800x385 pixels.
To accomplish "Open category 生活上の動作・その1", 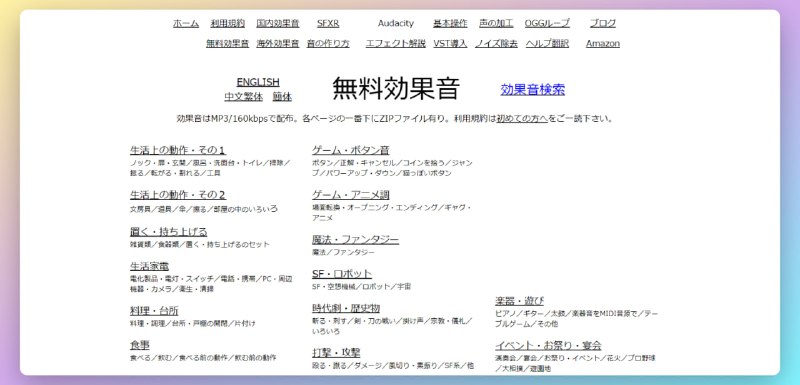I will coord(178,150).
